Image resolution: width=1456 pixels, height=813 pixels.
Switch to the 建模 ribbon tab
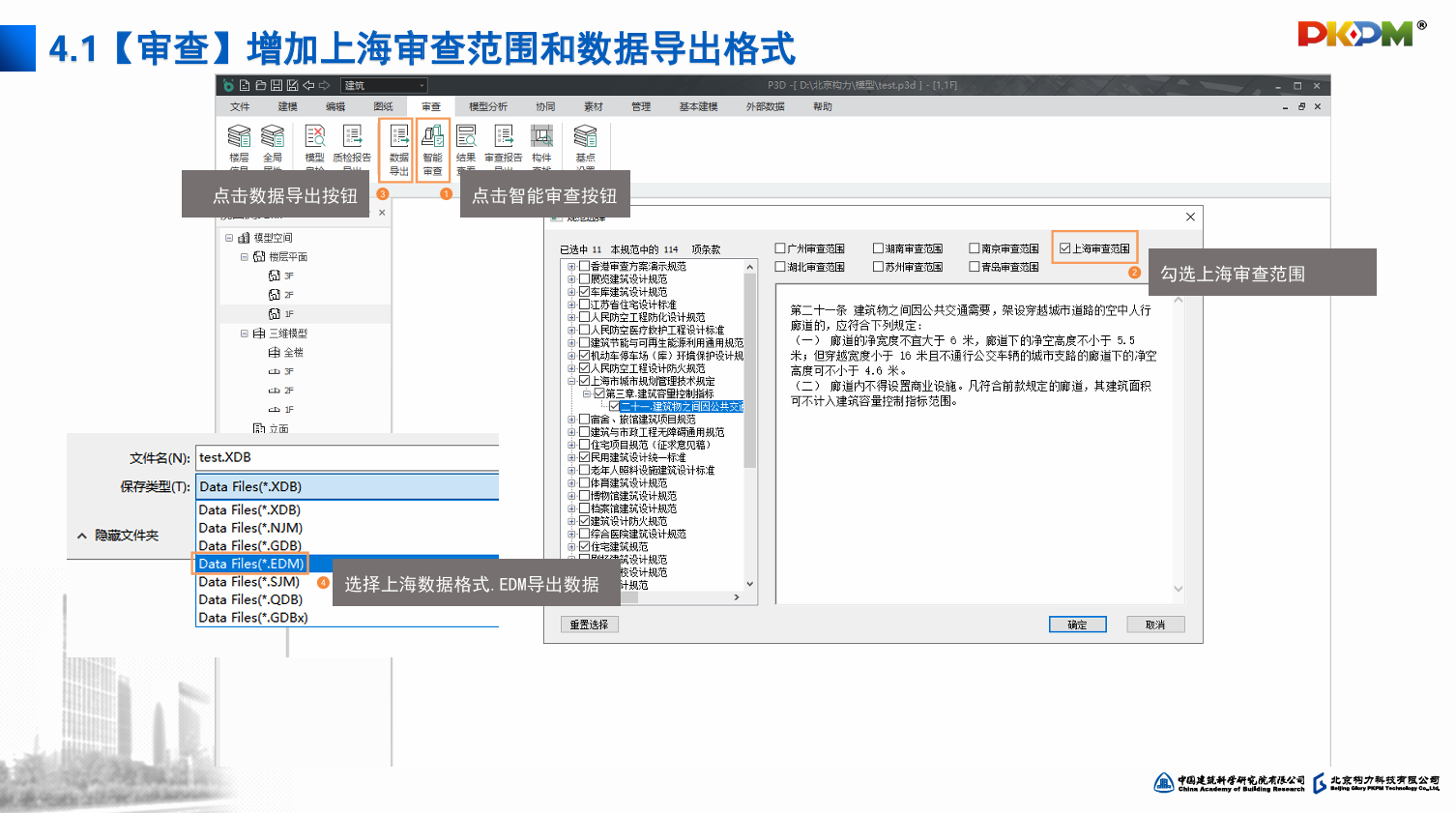tap(288, 106)
